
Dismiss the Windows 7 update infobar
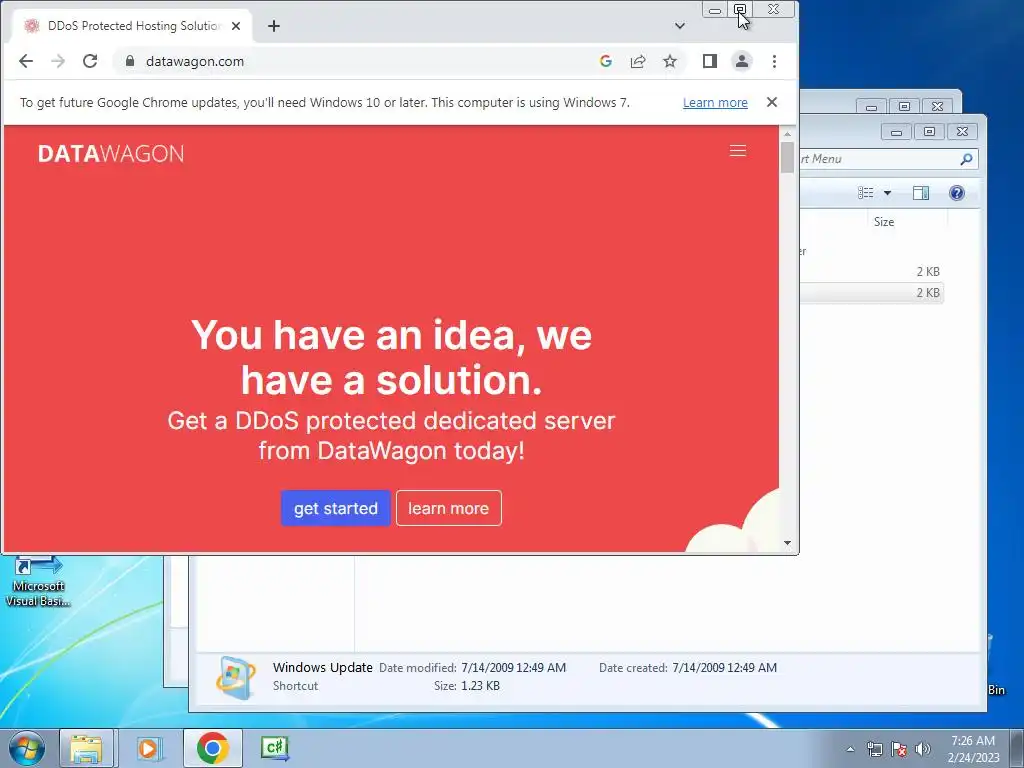click(772, 102)
